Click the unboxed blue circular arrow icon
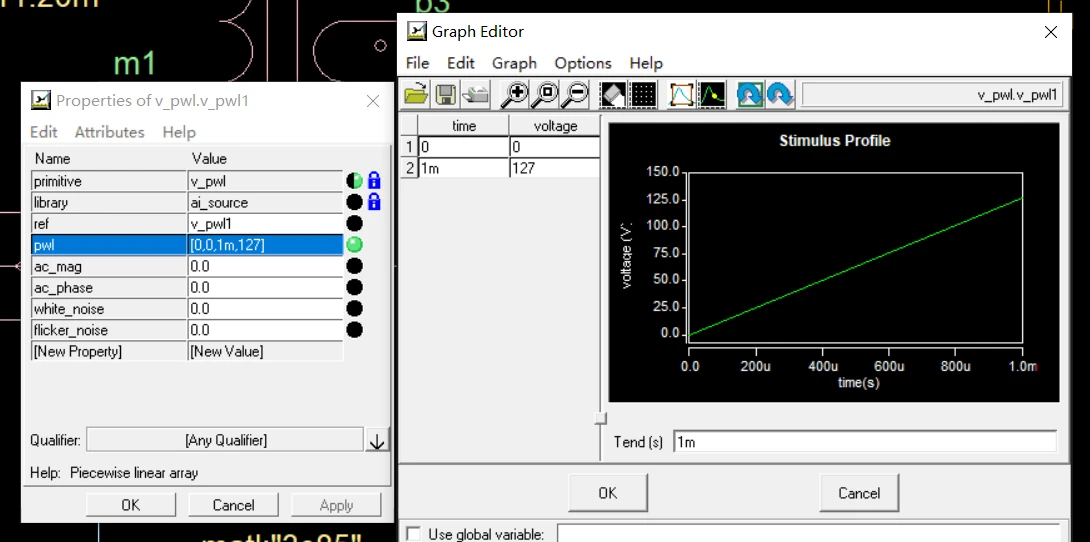 pyautogui.click(x=781, y=94)
